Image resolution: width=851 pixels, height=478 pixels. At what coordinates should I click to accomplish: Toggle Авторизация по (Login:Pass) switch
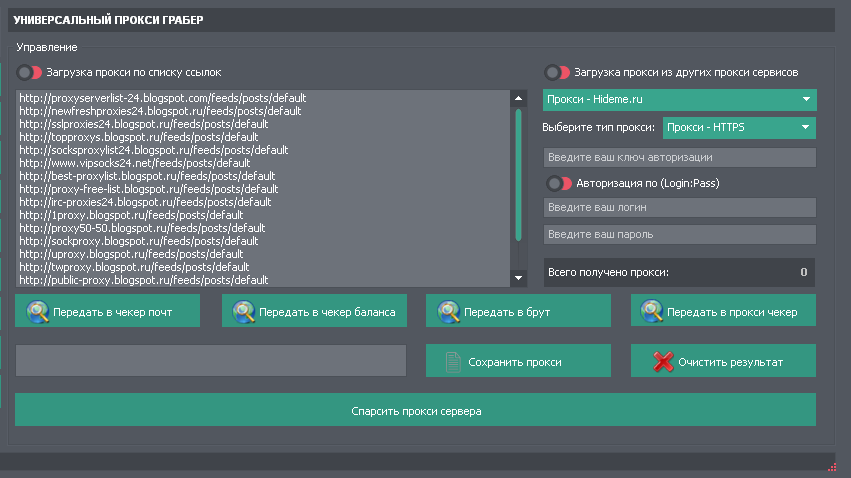pyautogui.click(x=557, y=183)
